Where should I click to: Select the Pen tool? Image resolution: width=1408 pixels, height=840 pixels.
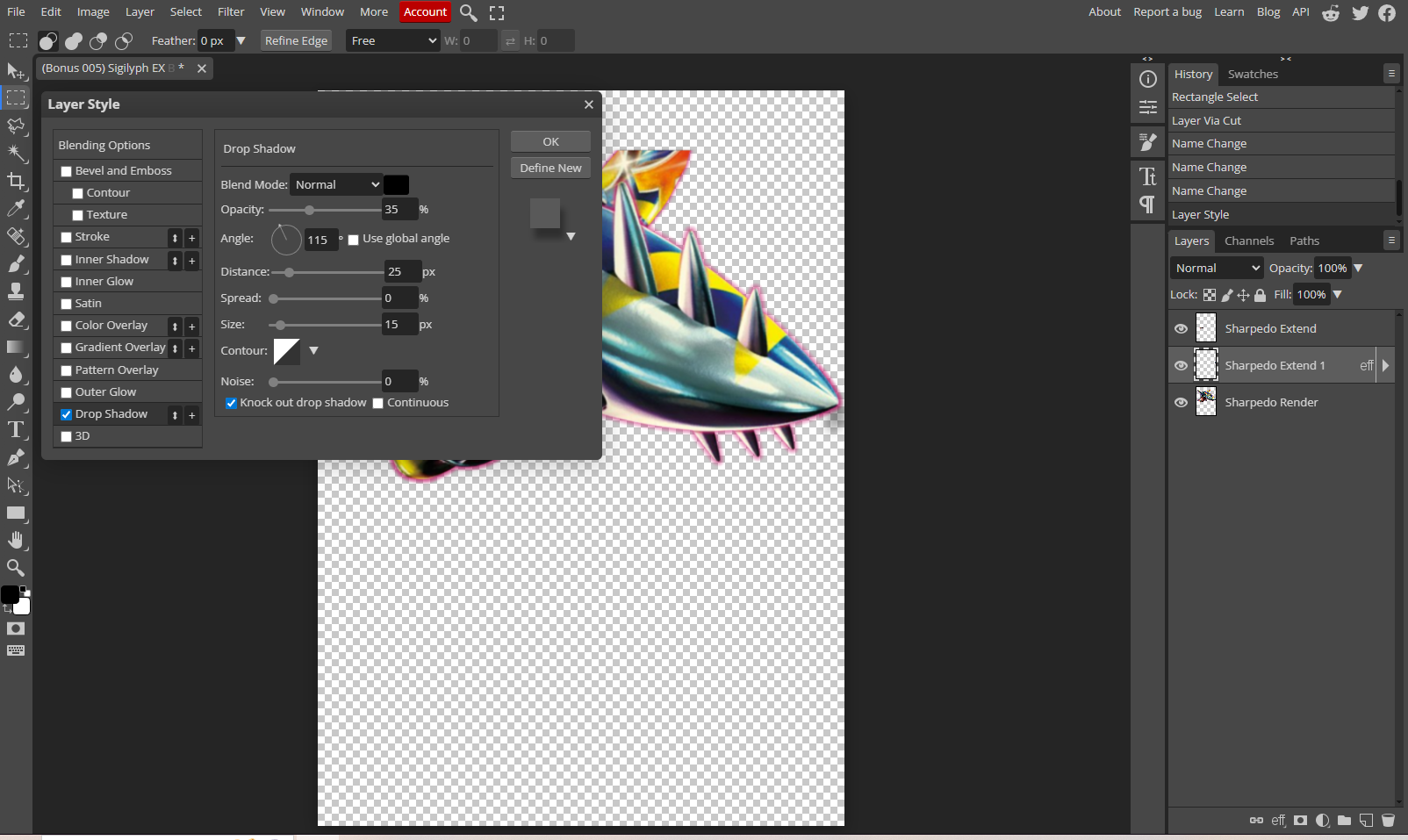tap(16, 457)
